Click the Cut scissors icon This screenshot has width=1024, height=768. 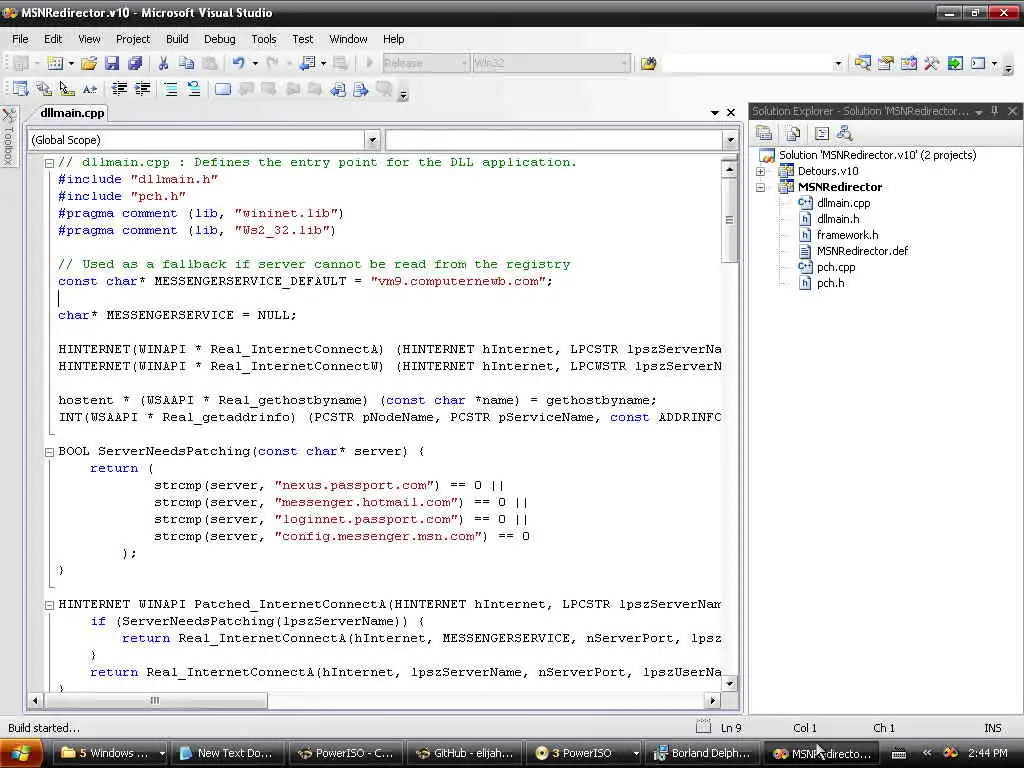(x=163, y=63)
